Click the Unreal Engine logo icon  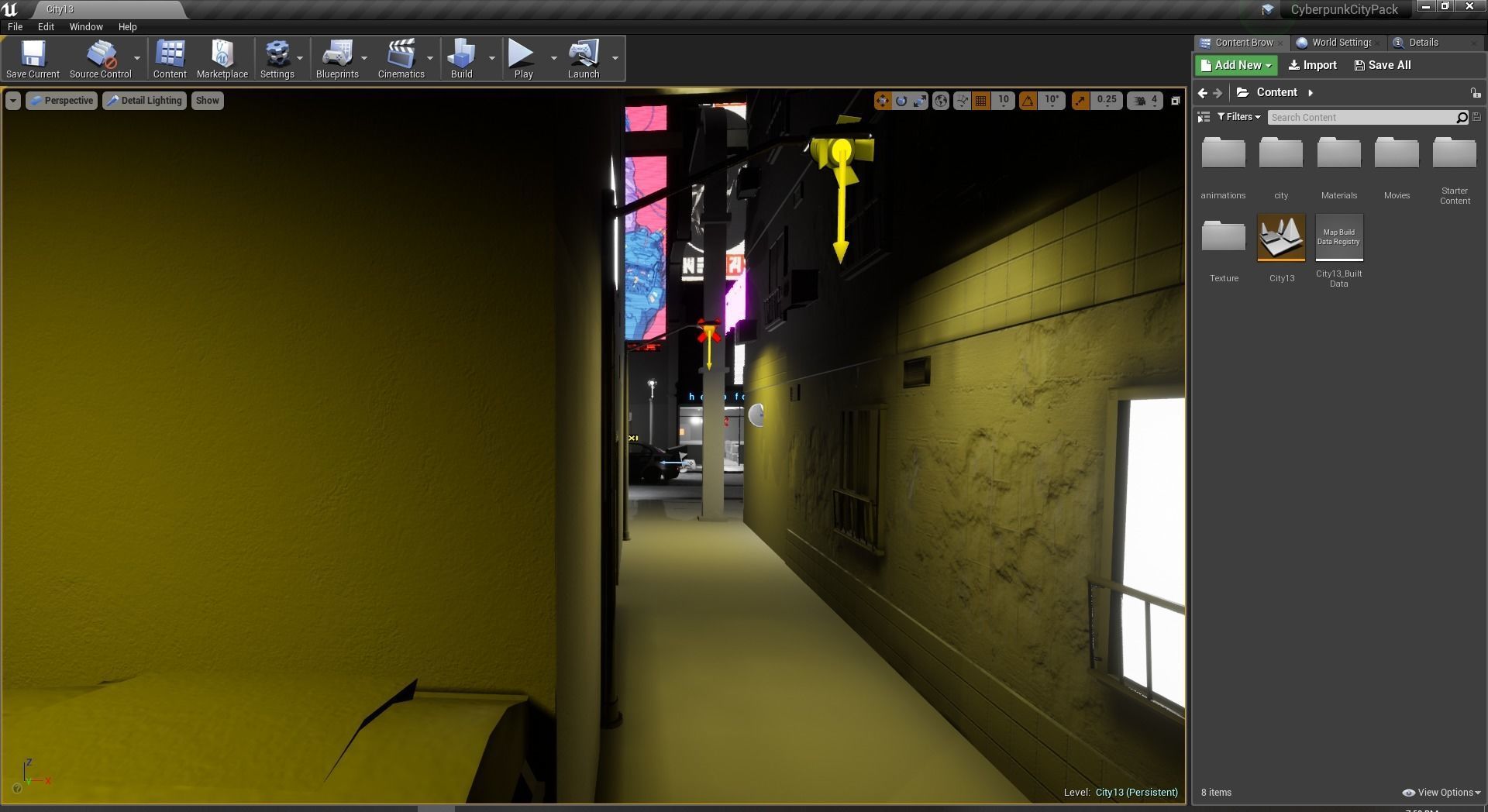tap(10, 9)
